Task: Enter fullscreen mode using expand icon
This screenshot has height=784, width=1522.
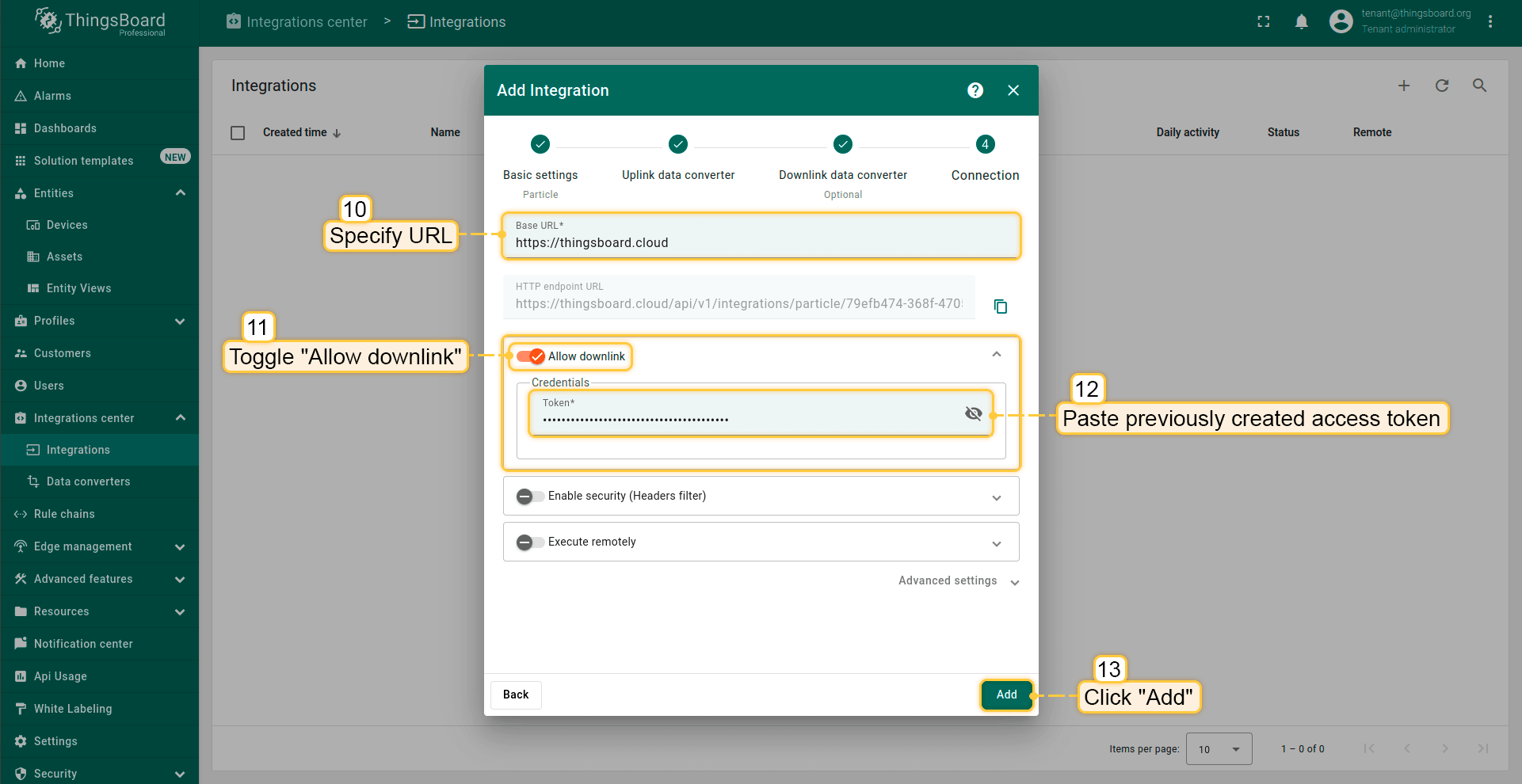Action: [x=1263, y=22]
